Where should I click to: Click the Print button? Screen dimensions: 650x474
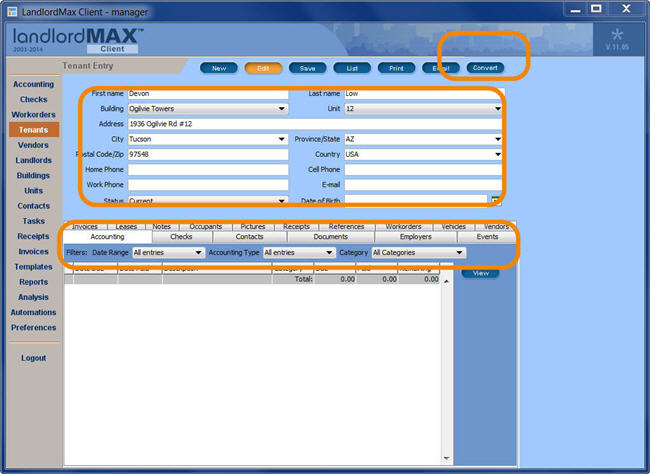[x=396, y=68]
